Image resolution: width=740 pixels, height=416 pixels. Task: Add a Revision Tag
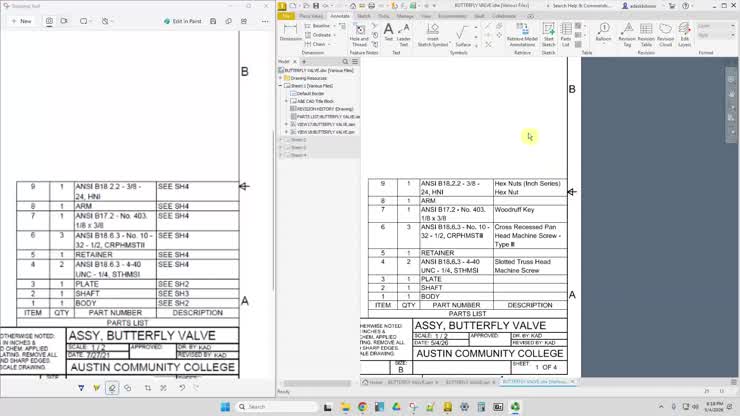[x=627, y=35]
